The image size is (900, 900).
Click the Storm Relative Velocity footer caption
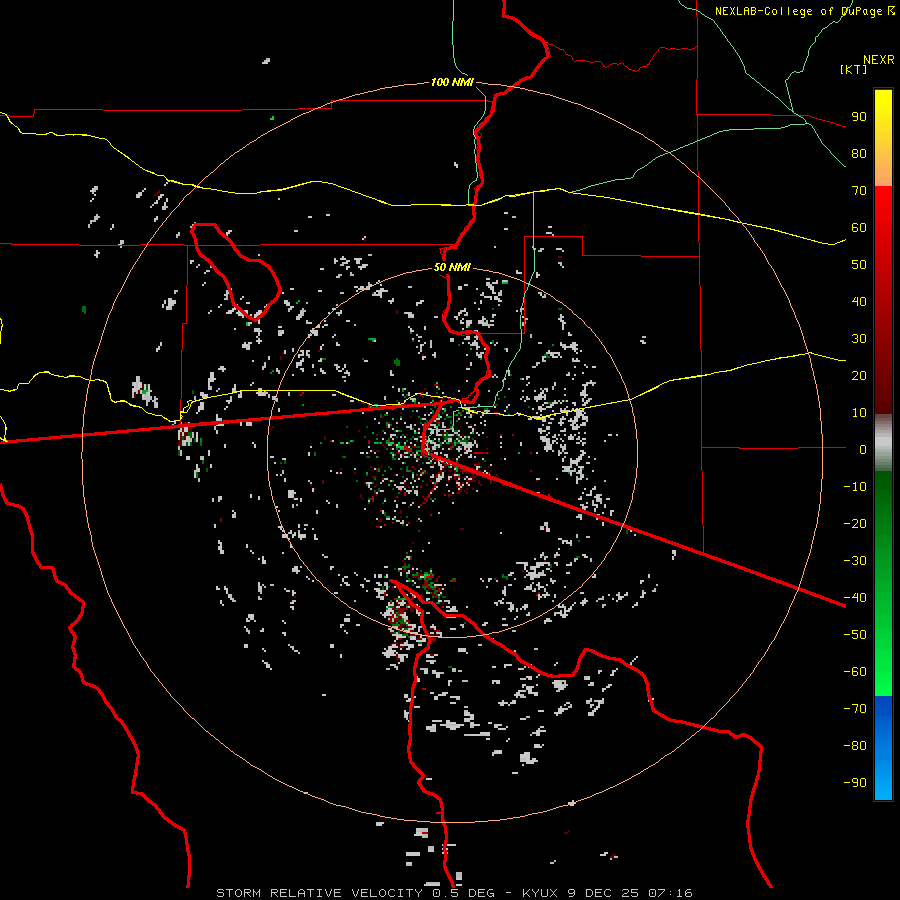(x=454, y=893)
